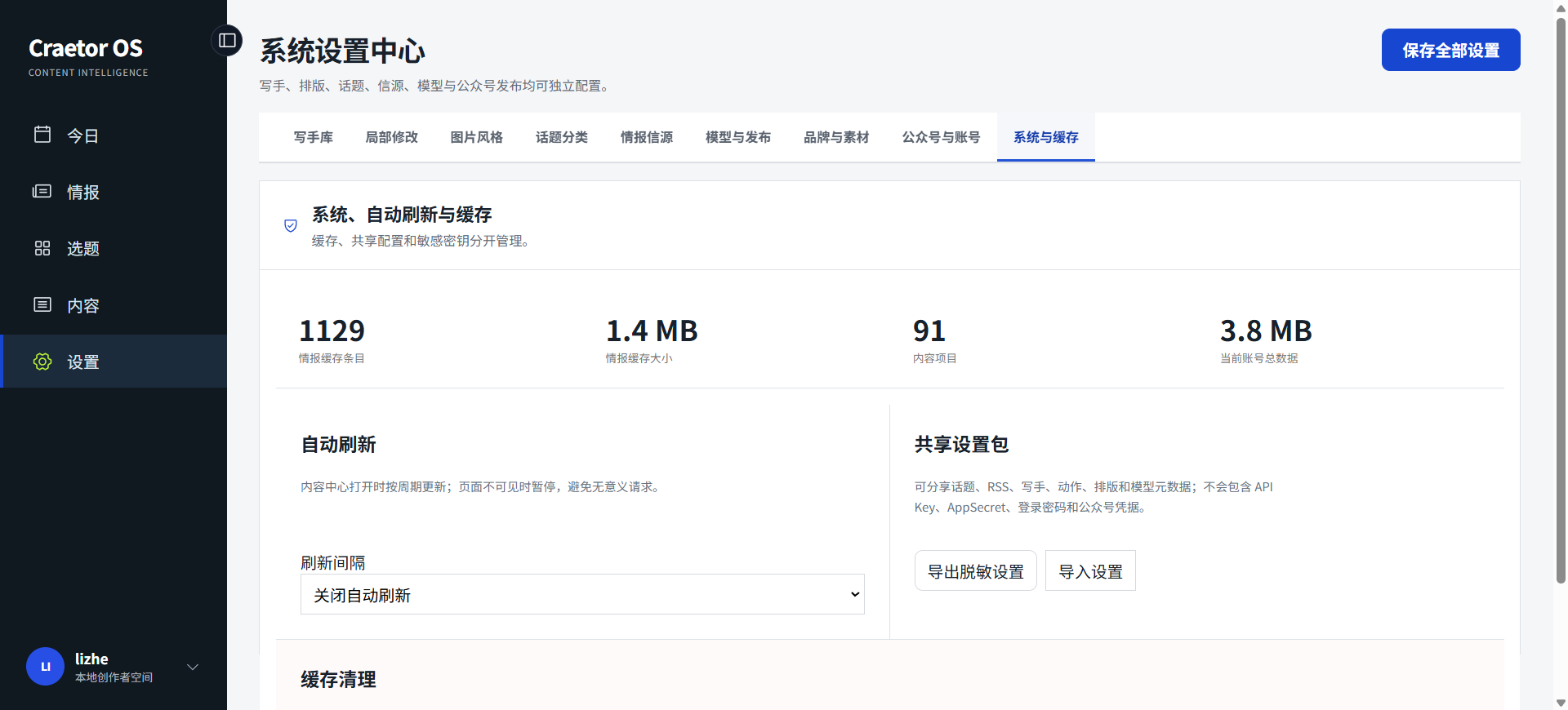Click the 1.4 MB cache size value
Viewport: 1568px width, 710px height.
tap(652, 331)
